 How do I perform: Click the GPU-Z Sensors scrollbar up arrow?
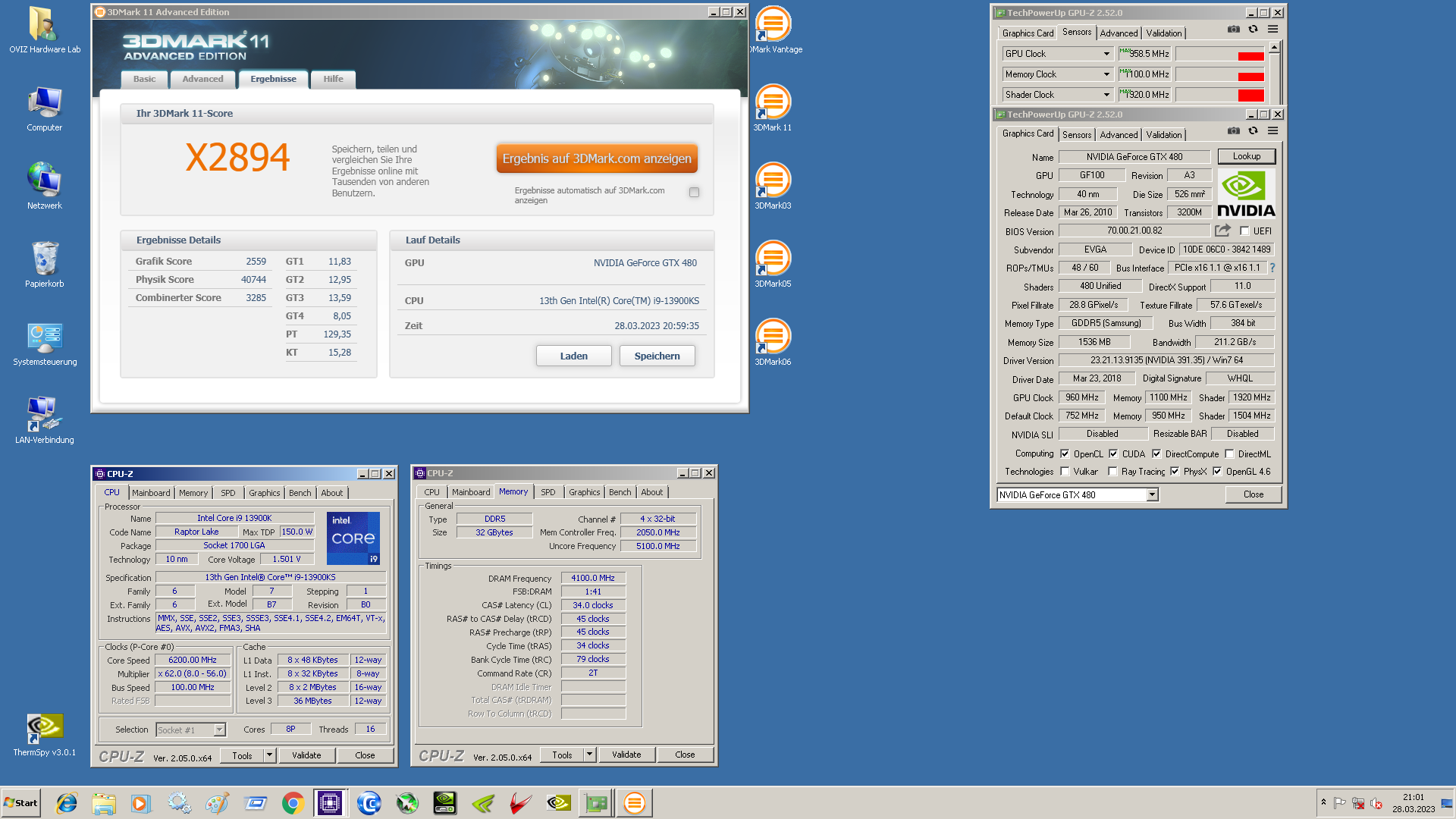[1274, 47]
